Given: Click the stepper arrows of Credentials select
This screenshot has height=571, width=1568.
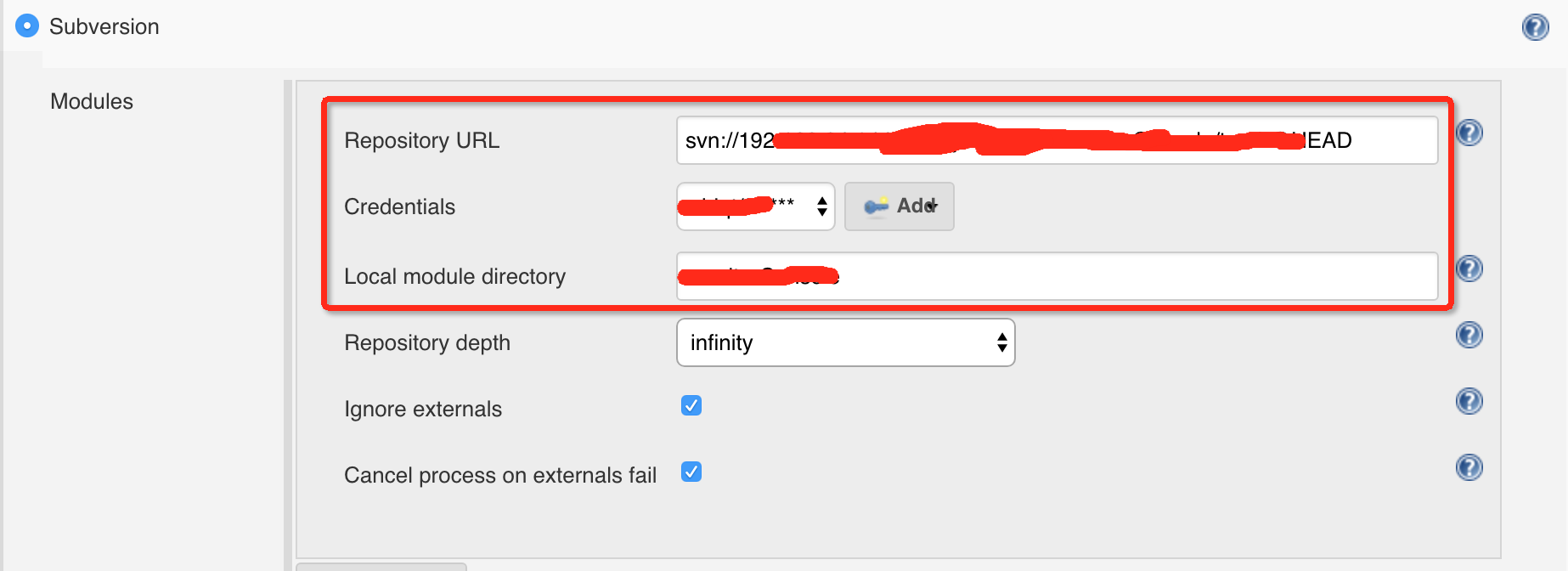Looking at the screenshot, I should (821, 206).
